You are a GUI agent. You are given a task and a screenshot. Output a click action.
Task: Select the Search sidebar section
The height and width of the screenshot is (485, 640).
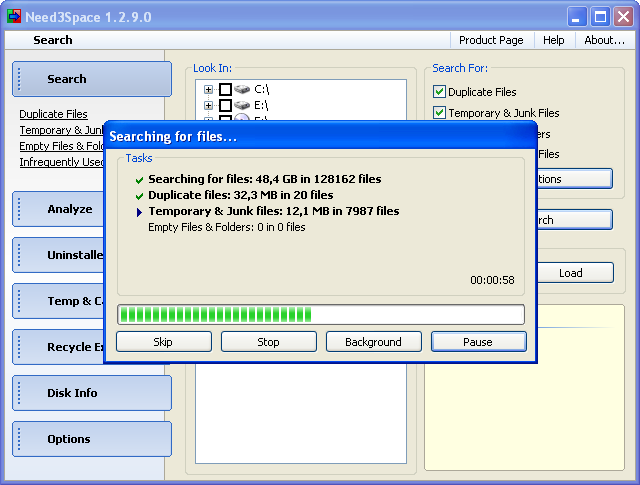[92, 79]
